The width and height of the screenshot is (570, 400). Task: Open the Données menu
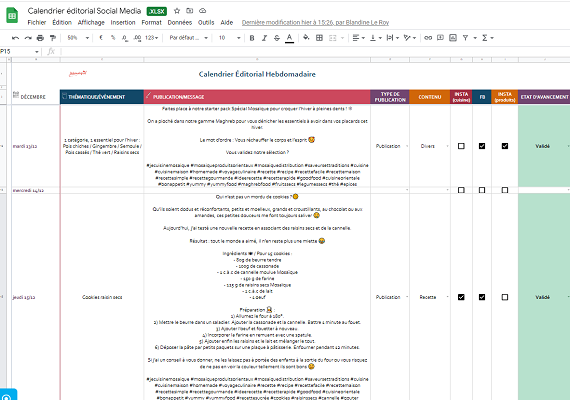tap(180, 23)
